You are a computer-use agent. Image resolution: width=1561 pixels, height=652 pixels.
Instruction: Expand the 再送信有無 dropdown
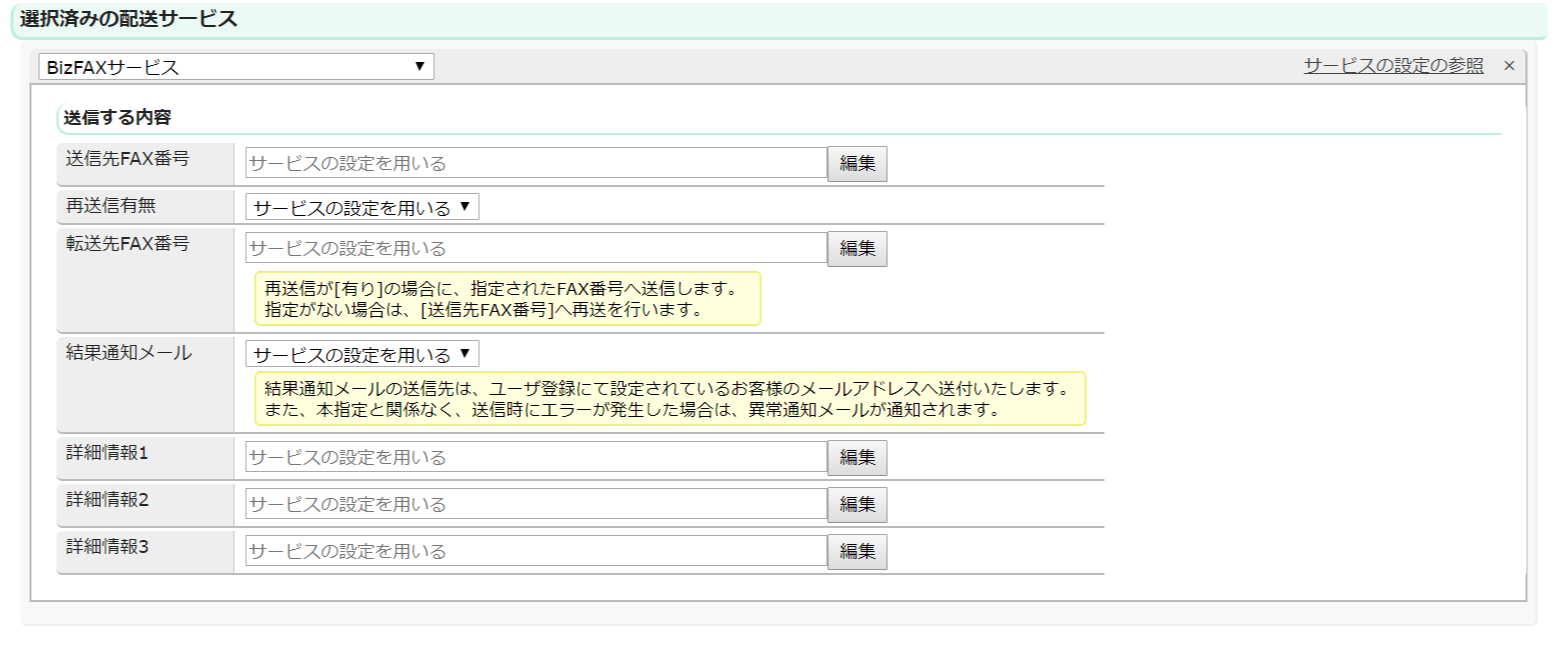(362, 208)
